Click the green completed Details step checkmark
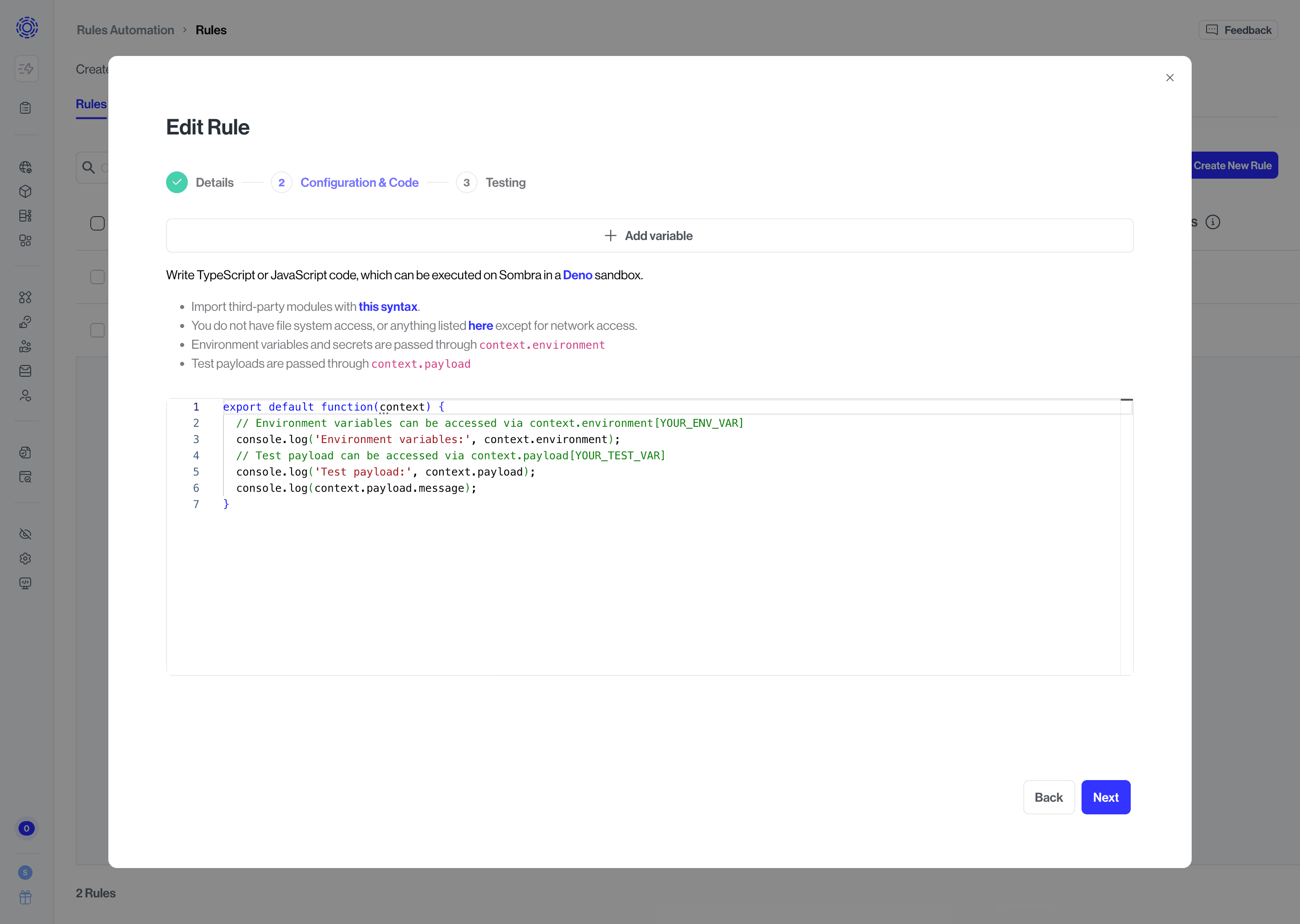The width and height of the screenshot is (1300, 924). 177,182
